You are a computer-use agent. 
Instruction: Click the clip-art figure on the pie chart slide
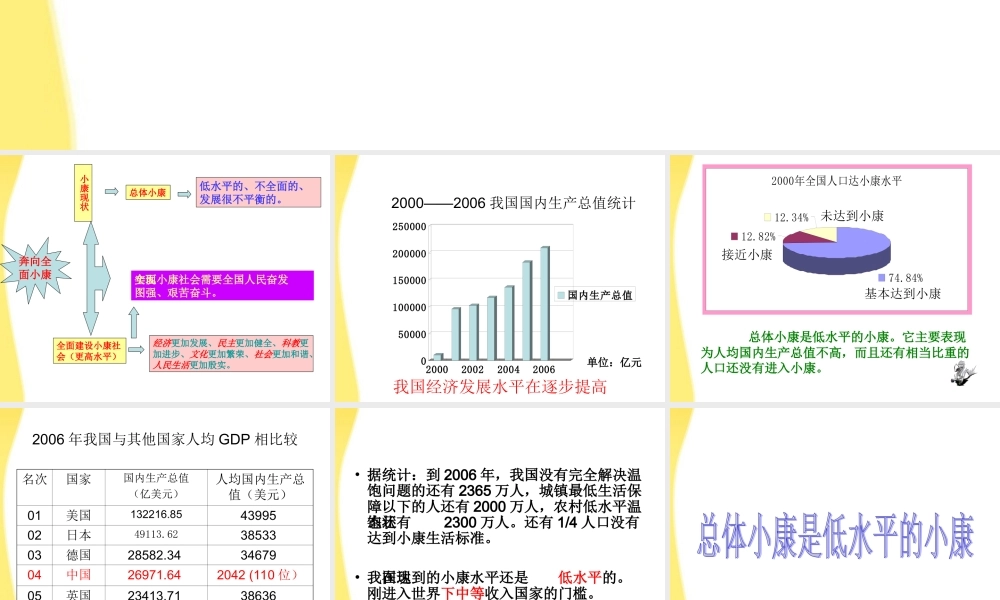pyautogui.click(x=962, y=373)
